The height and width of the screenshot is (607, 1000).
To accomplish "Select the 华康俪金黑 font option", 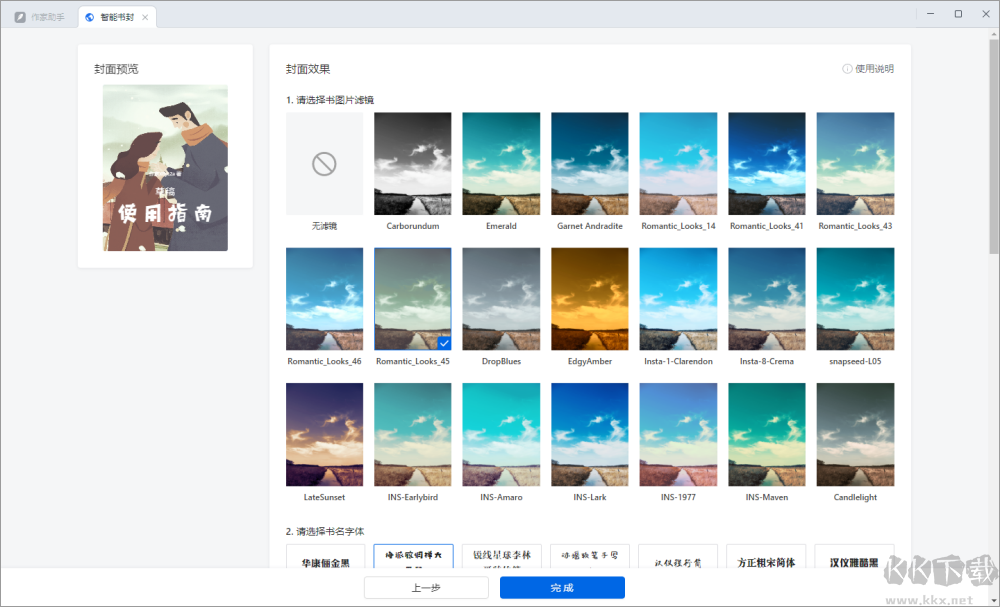I will click(324, 558).
